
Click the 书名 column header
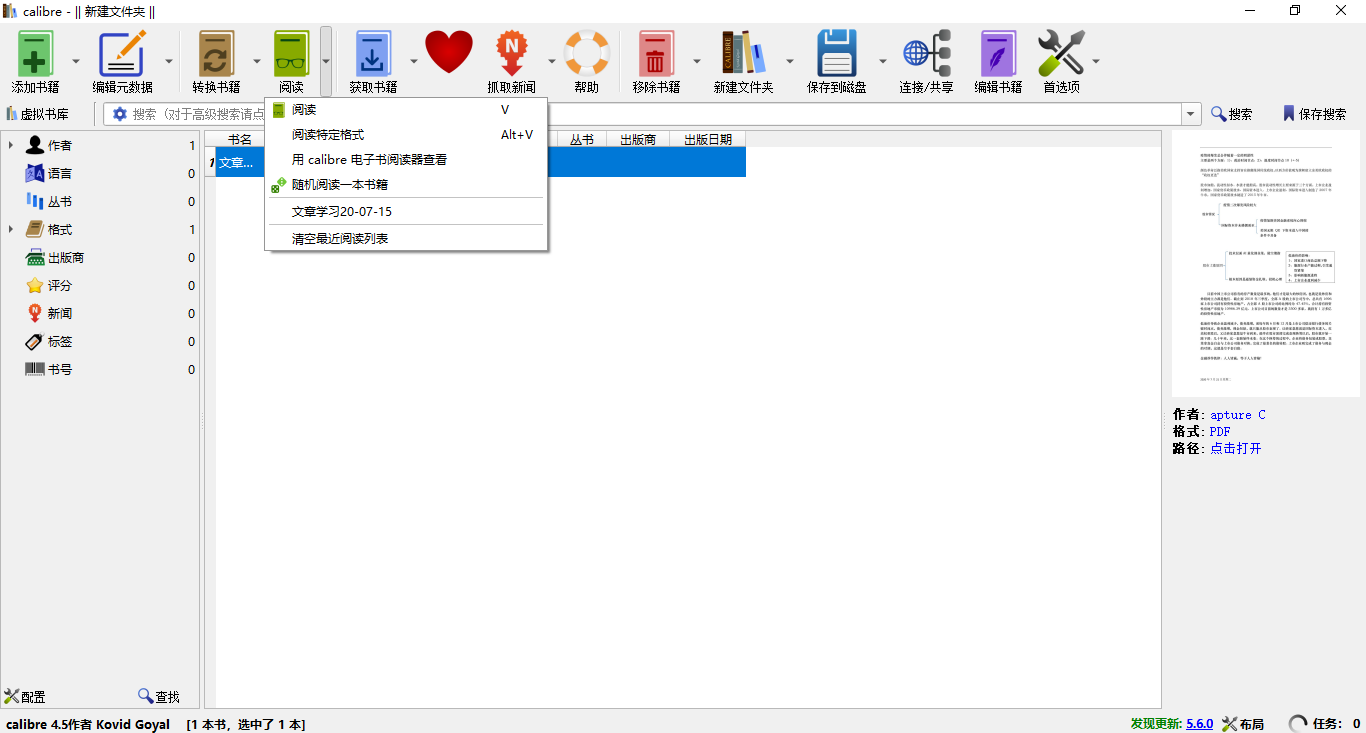[x=240, y=139]
